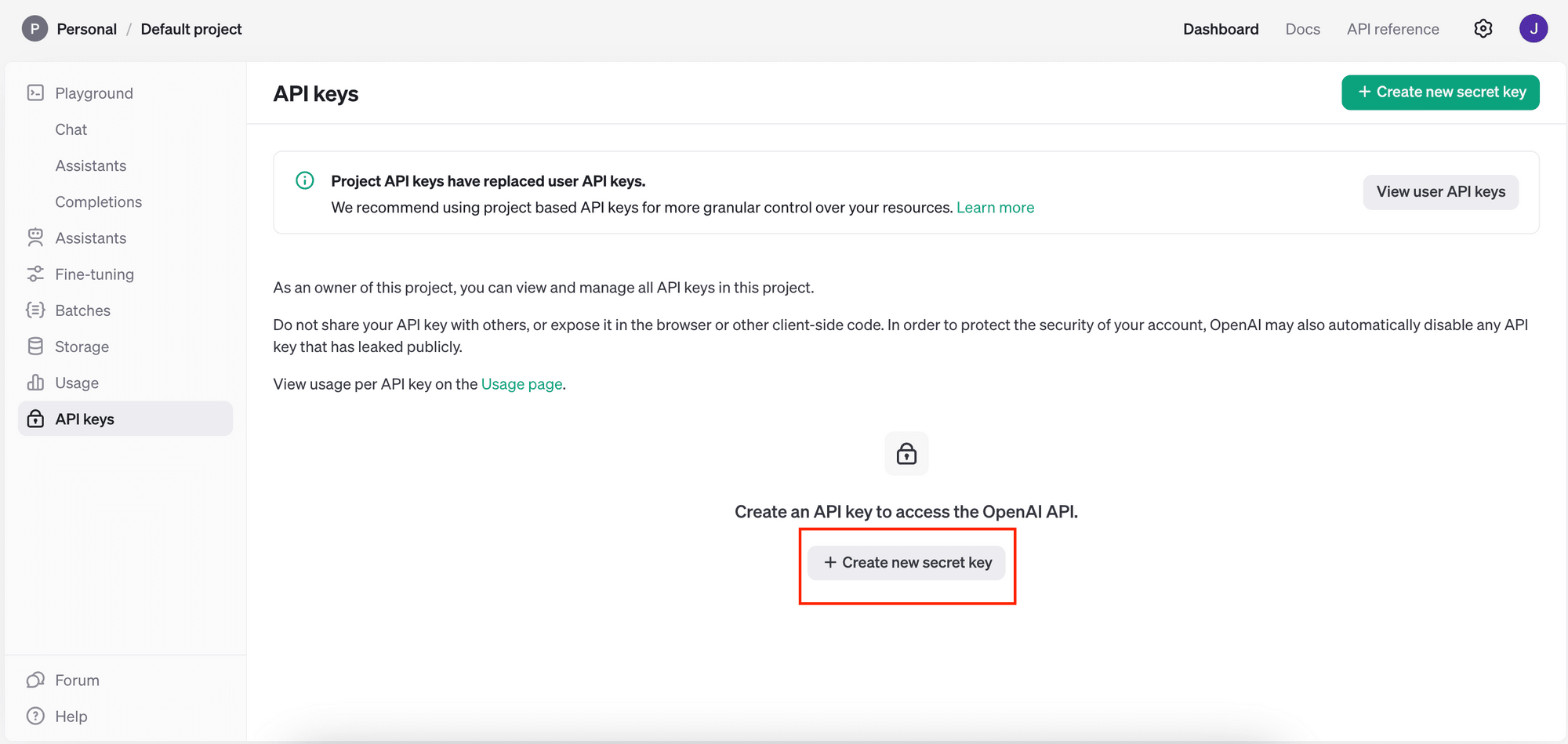Open the API reference tab
1568x744 pixels.
1393,28
